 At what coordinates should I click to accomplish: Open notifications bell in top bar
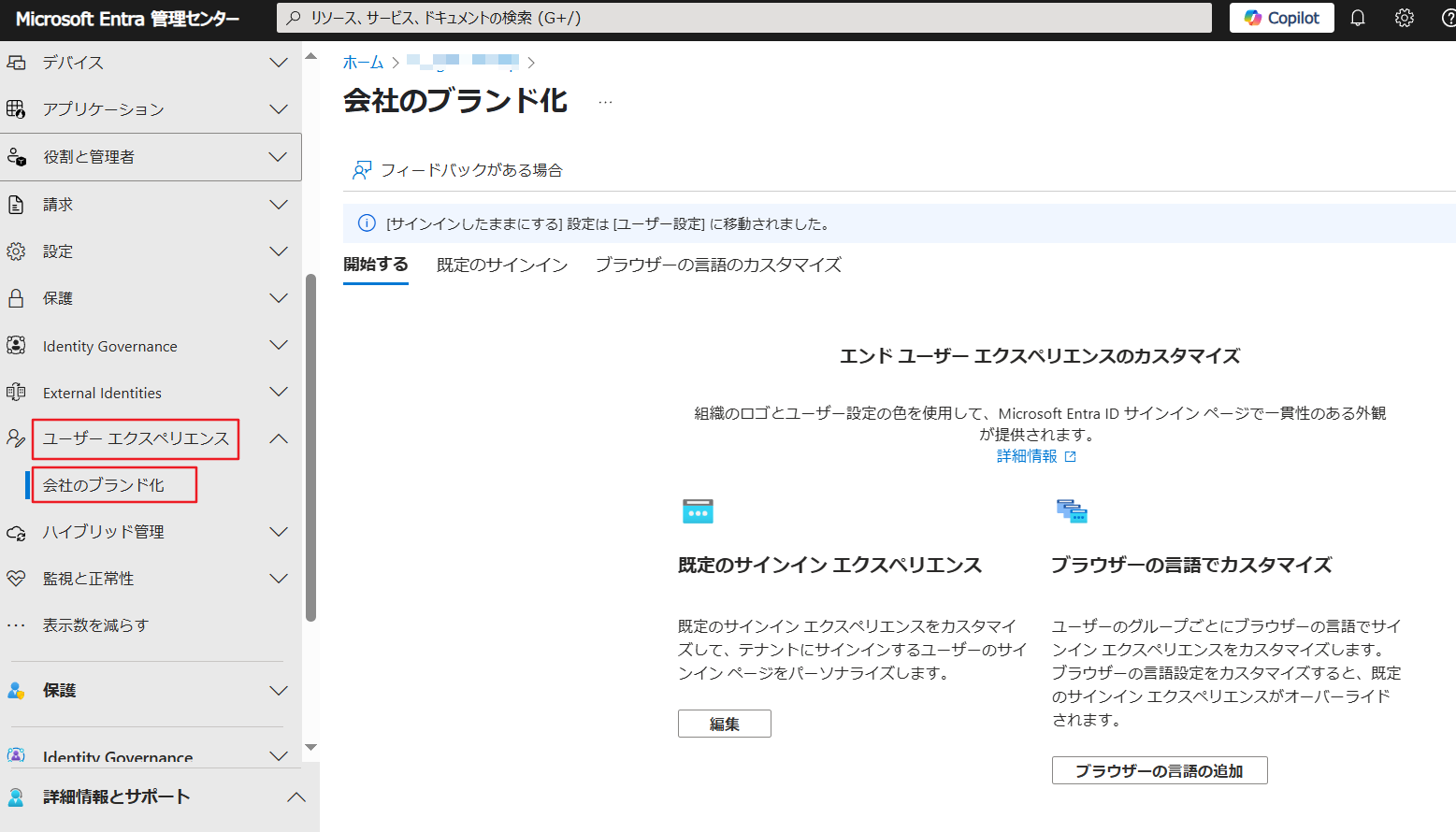point(1358,18)
